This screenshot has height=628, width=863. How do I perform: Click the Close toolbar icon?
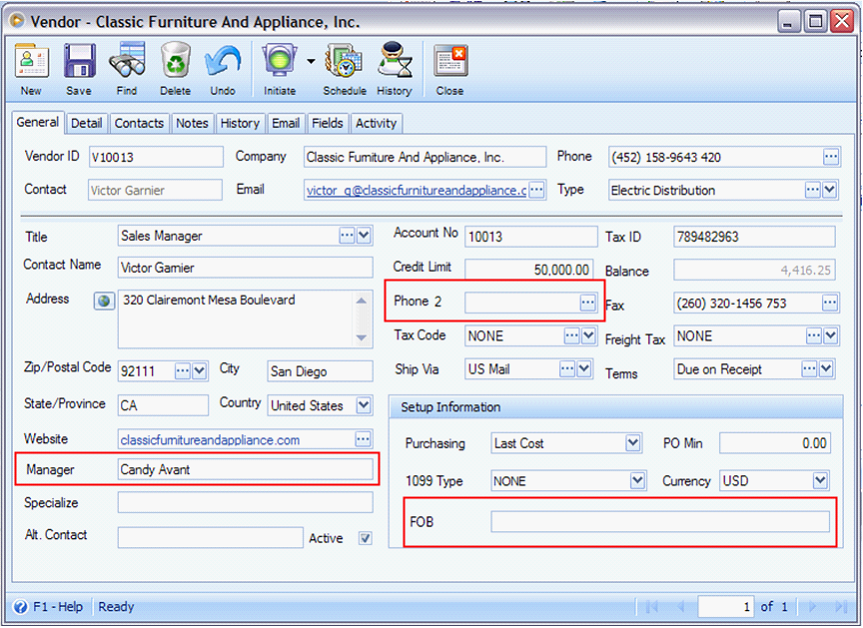pyautogui.click(x=450, y=61)
